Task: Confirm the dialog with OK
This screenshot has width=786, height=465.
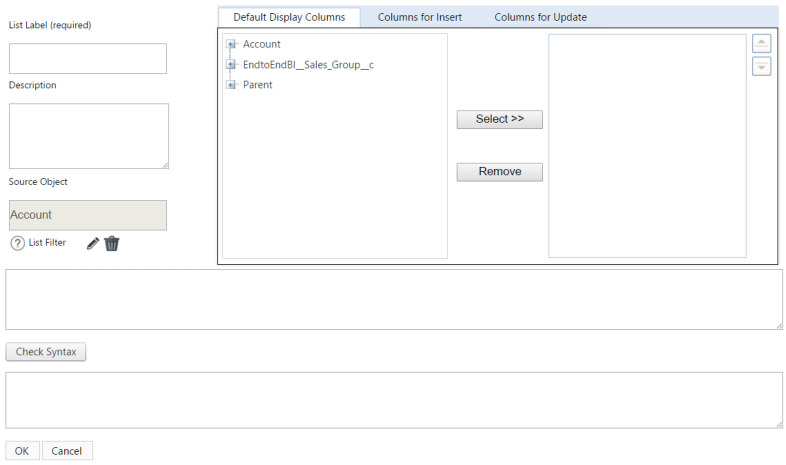Action: tap(21, 451)
